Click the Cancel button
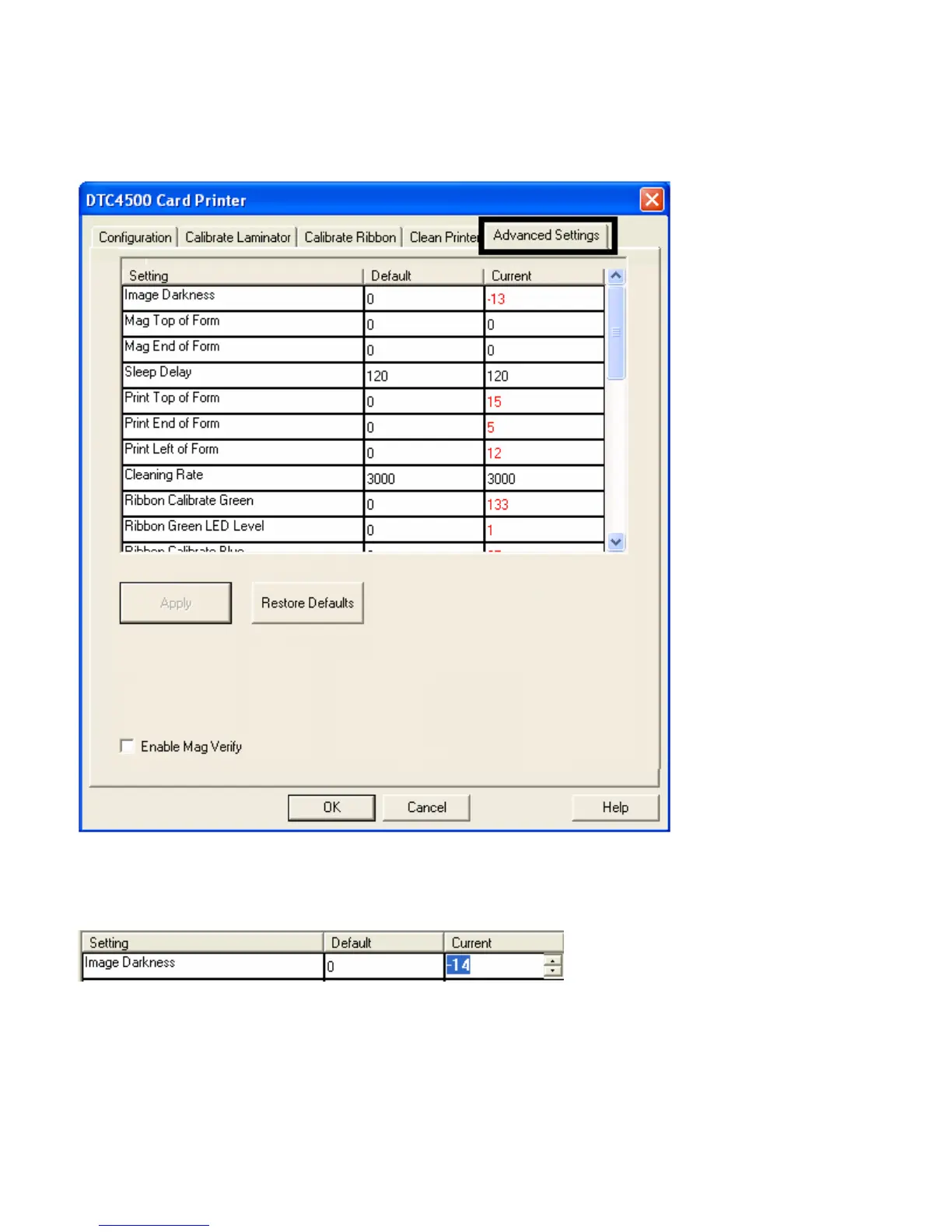 pyautogui.click(x=427, y=807)
